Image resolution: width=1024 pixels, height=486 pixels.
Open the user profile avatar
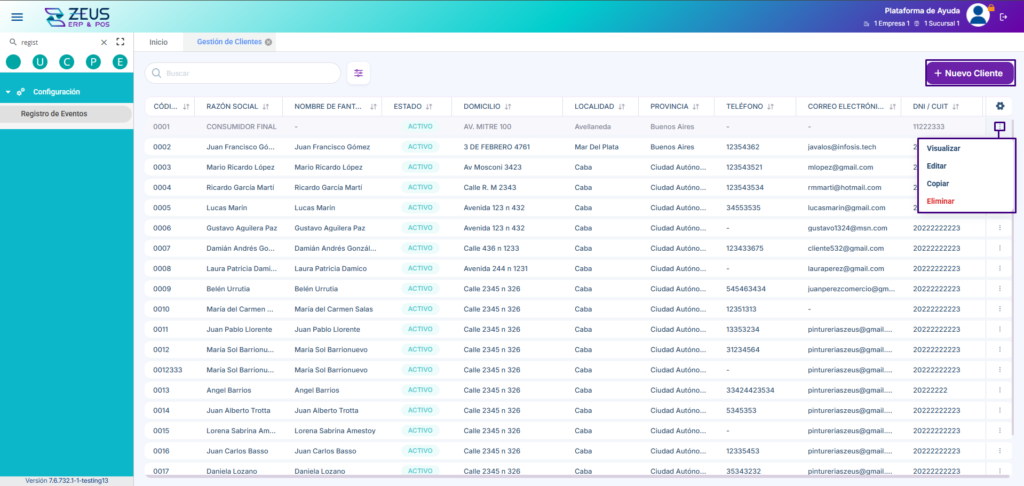pos(978,15)
